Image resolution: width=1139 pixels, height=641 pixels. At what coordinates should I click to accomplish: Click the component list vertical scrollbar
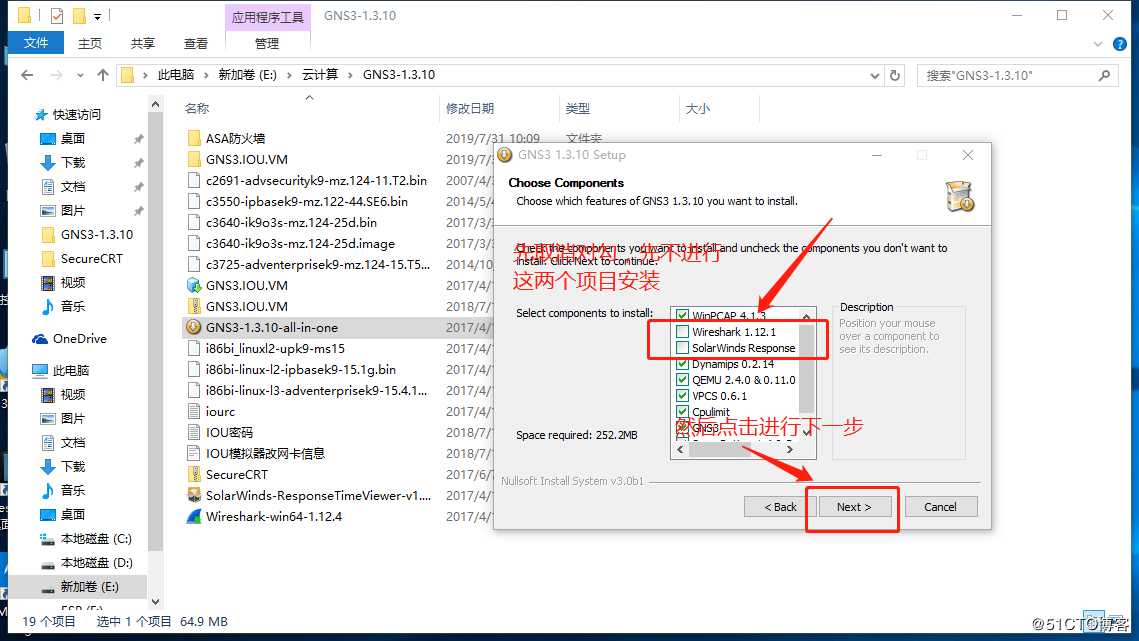click(x=806, y=371)
